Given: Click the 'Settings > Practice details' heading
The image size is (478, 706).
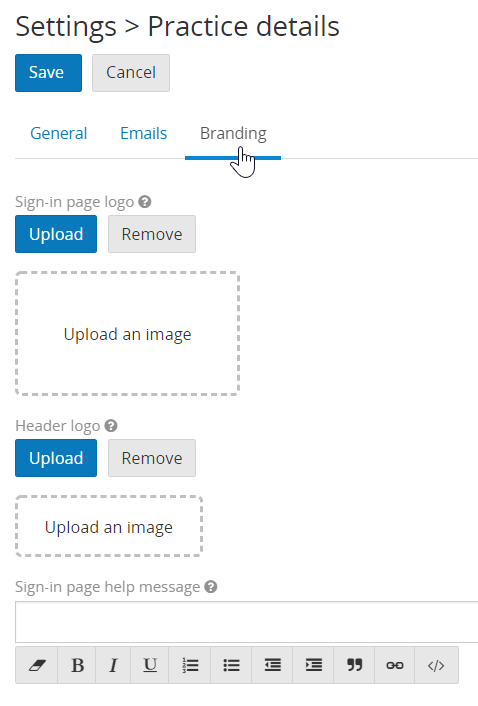Looking at the screenshot, I should pos(177,27).
